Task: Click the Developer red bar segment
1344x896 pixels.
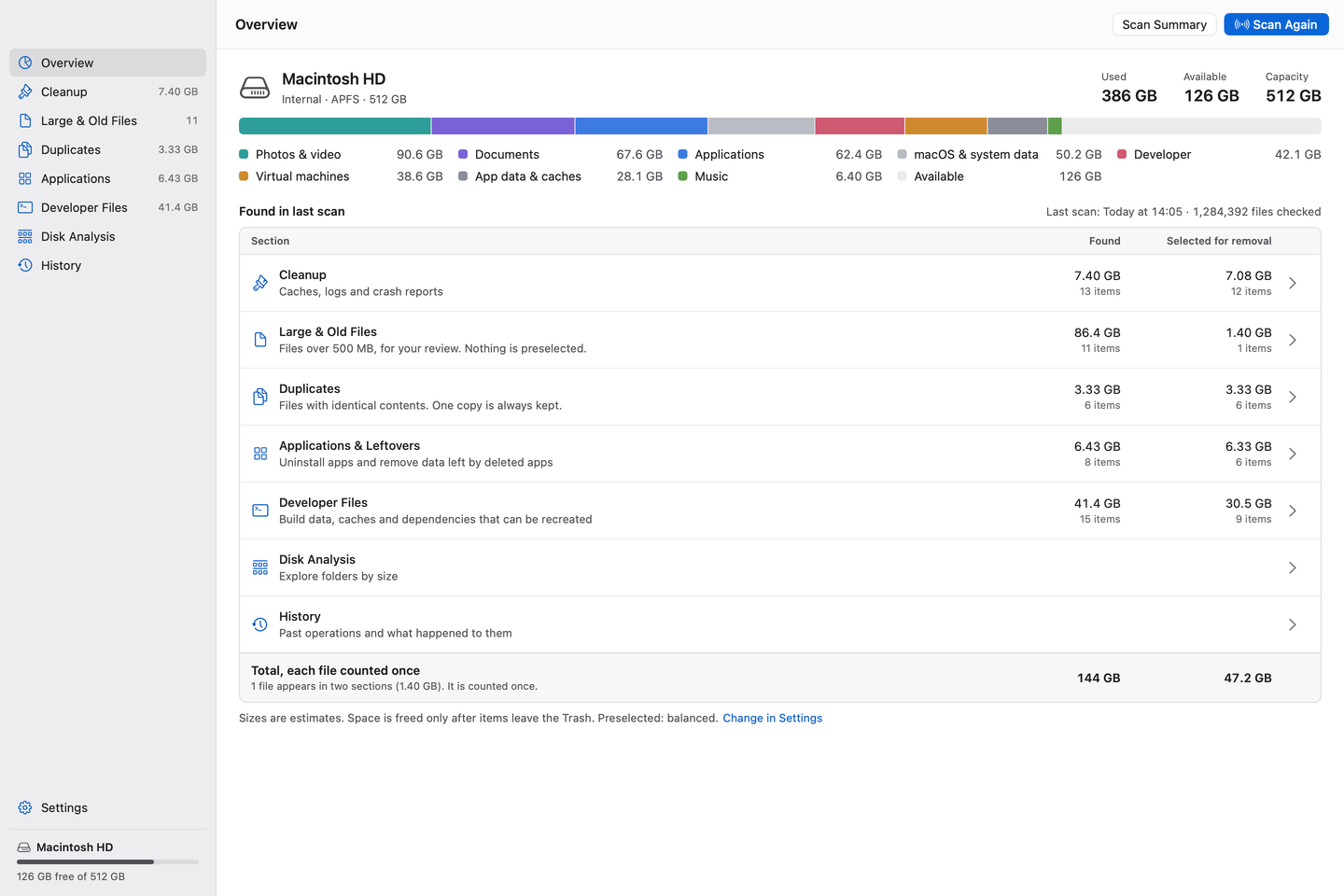Action: click(860, 126)
